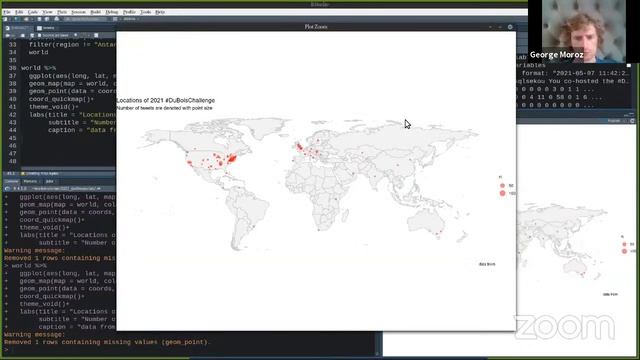
Task: Click George Moroz video thumbnail
Action: pos(584,31)
